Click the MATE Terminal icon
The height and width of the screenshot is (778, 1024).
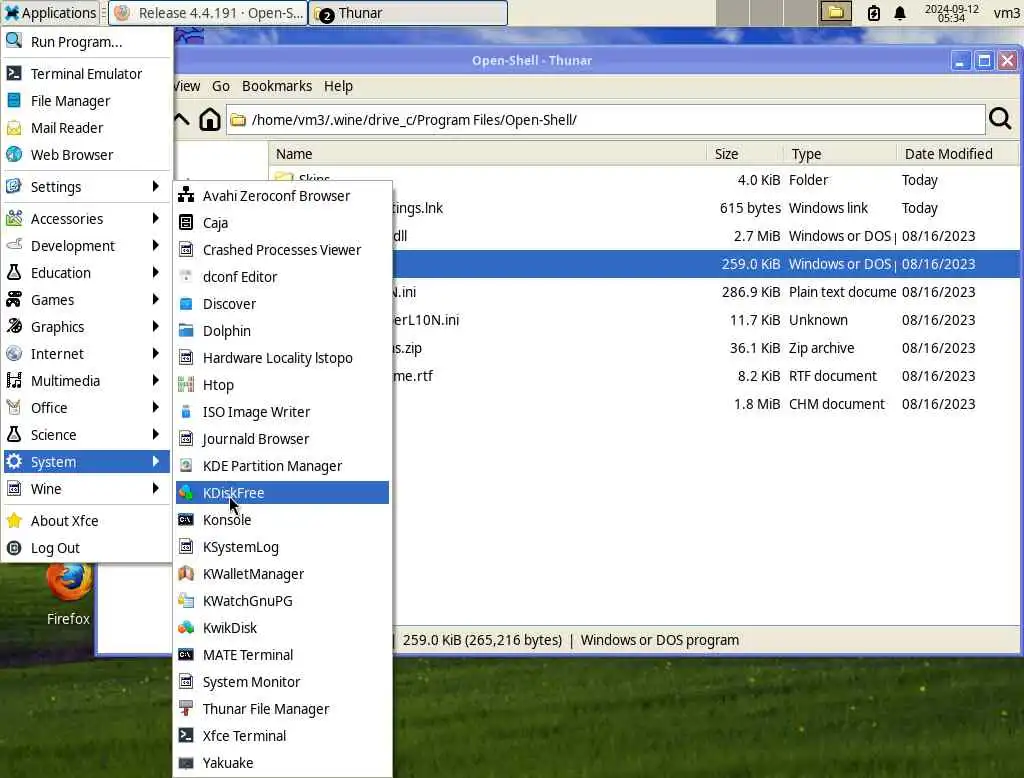[186, 654]
